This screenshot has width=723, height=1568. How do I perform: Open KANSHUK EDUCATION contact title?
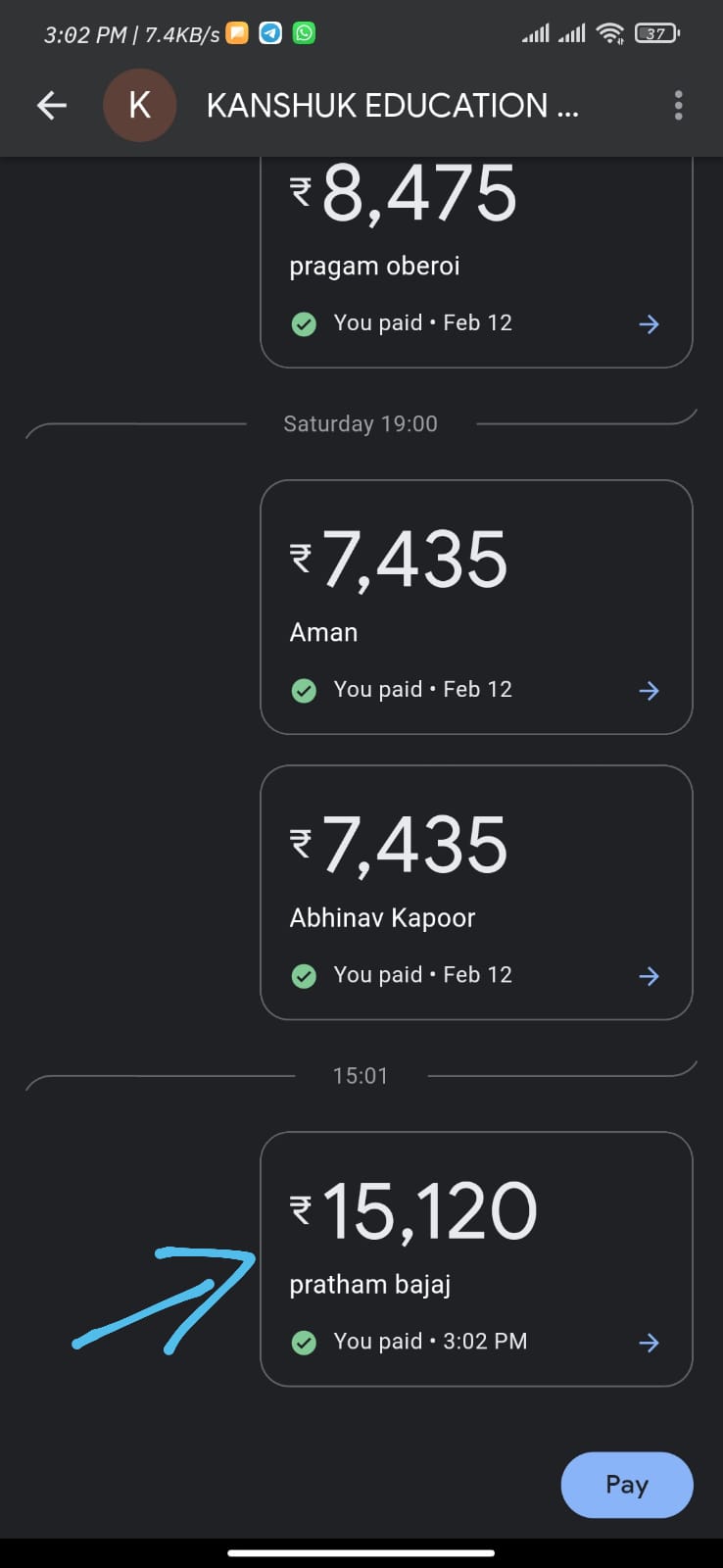coord(392,106)
